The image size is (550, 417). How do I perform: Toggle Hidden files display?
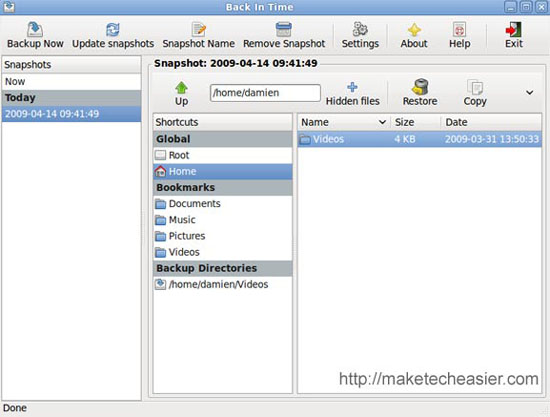pyautogui.click(x=353, y=94)
